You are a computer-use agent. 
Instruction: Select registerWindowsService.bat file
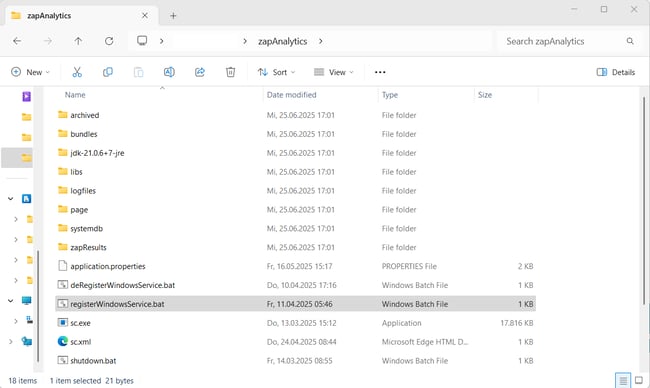coord(295,304)
